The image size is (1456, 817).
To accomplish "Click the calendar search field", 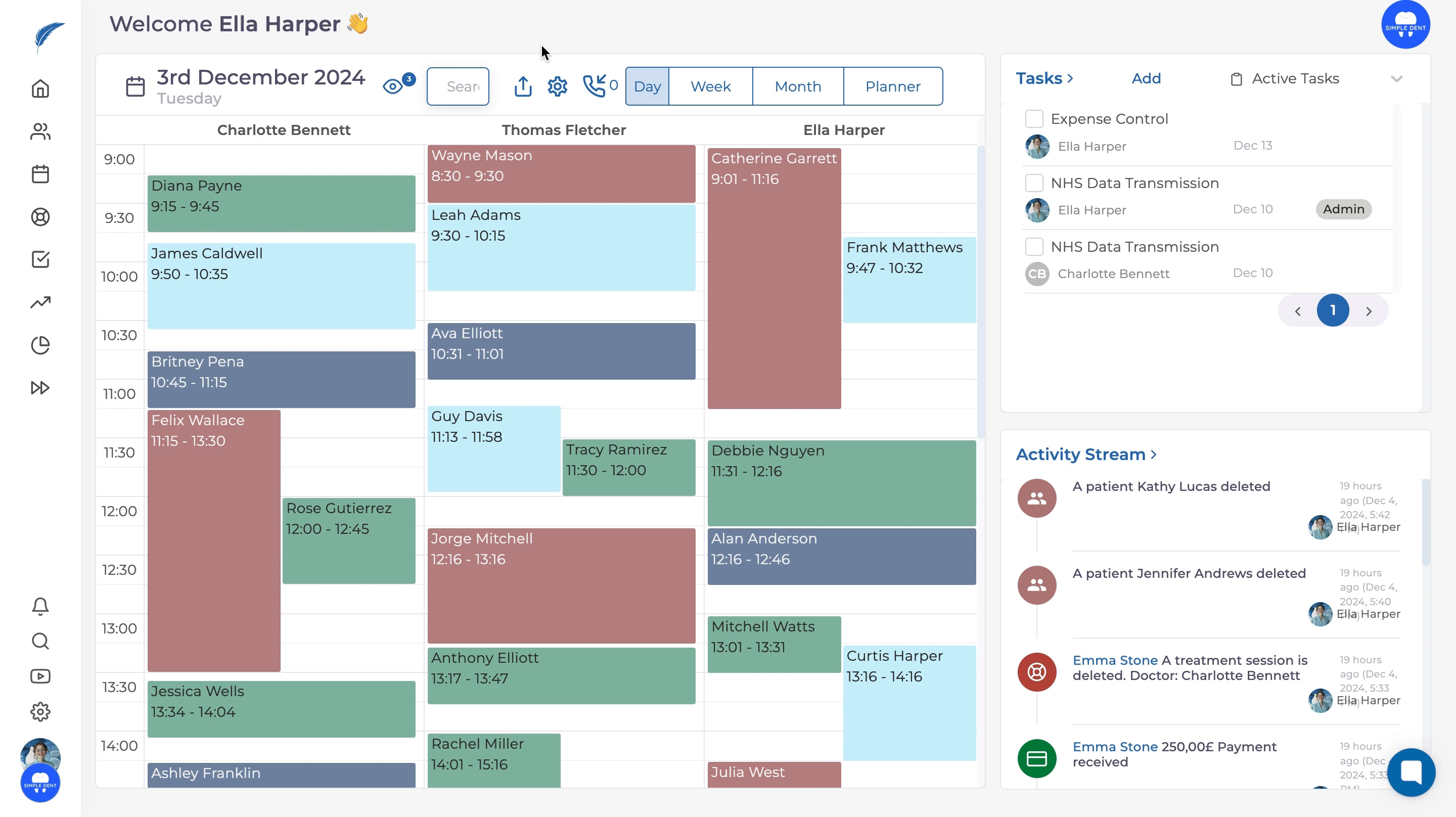I will click(x=459, y=86).
